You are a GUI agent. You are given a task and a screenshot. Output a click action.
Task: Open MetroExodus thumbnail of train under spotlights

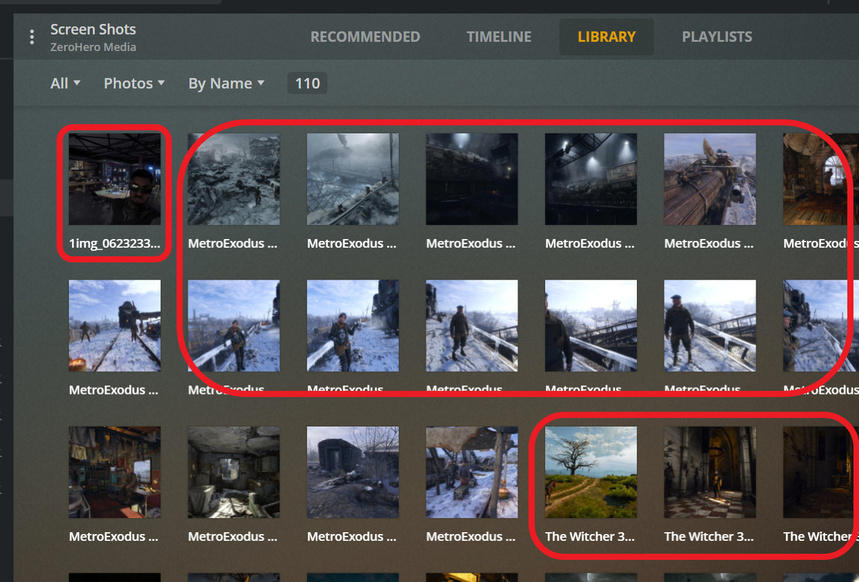coord(591,179)
